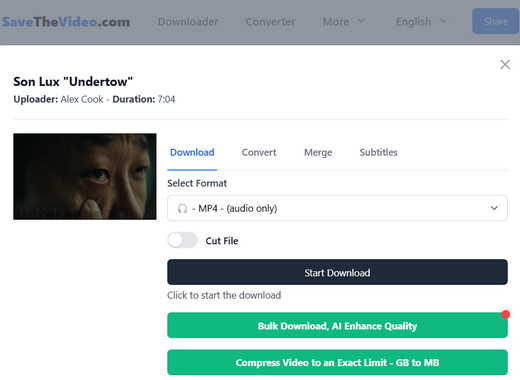This screenshot has width=520, height=380.
Task: Open the Subtitles tab
Action: pos(378,153)
